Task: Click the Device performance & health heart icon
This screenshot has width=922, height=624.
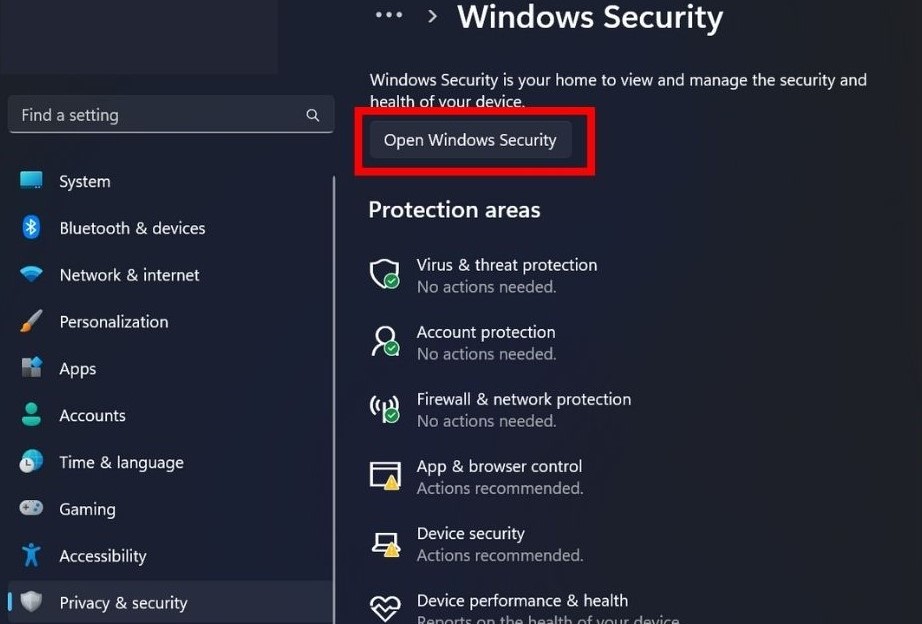Action: click(x=384, y=606)
